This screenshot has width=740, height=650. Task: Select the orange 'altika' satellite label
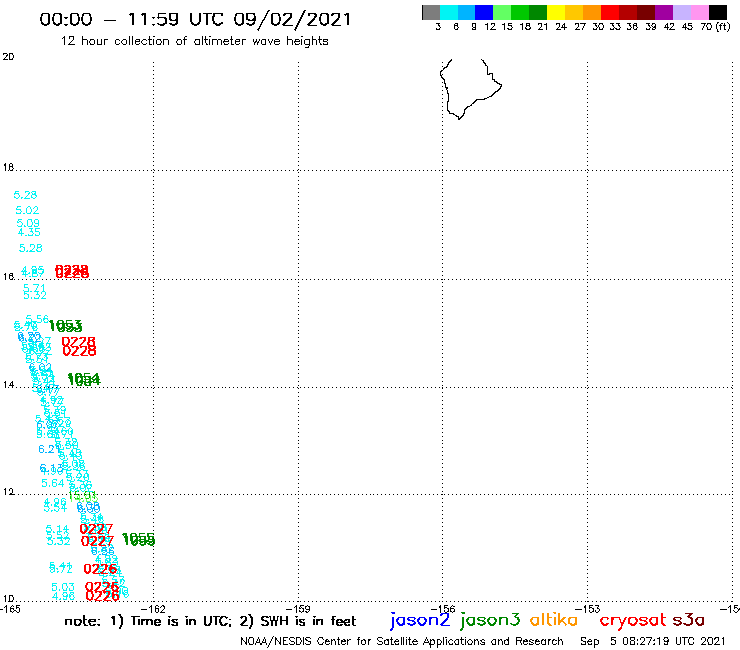point(554,619)
